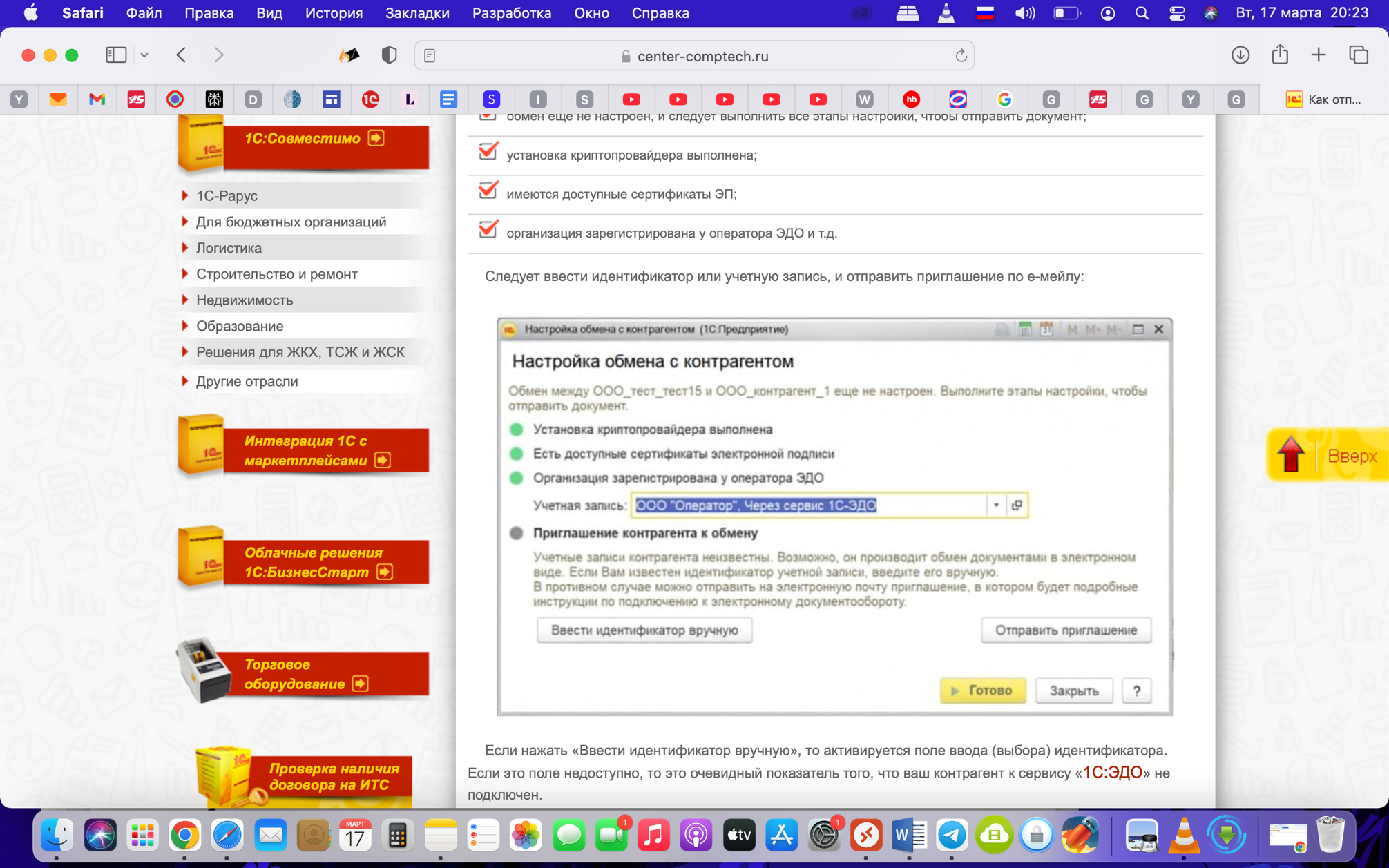The width and height of the screenshot is (1389, 868).
Task: Click the Safari sidebar toggle icon
Action: 115,55
